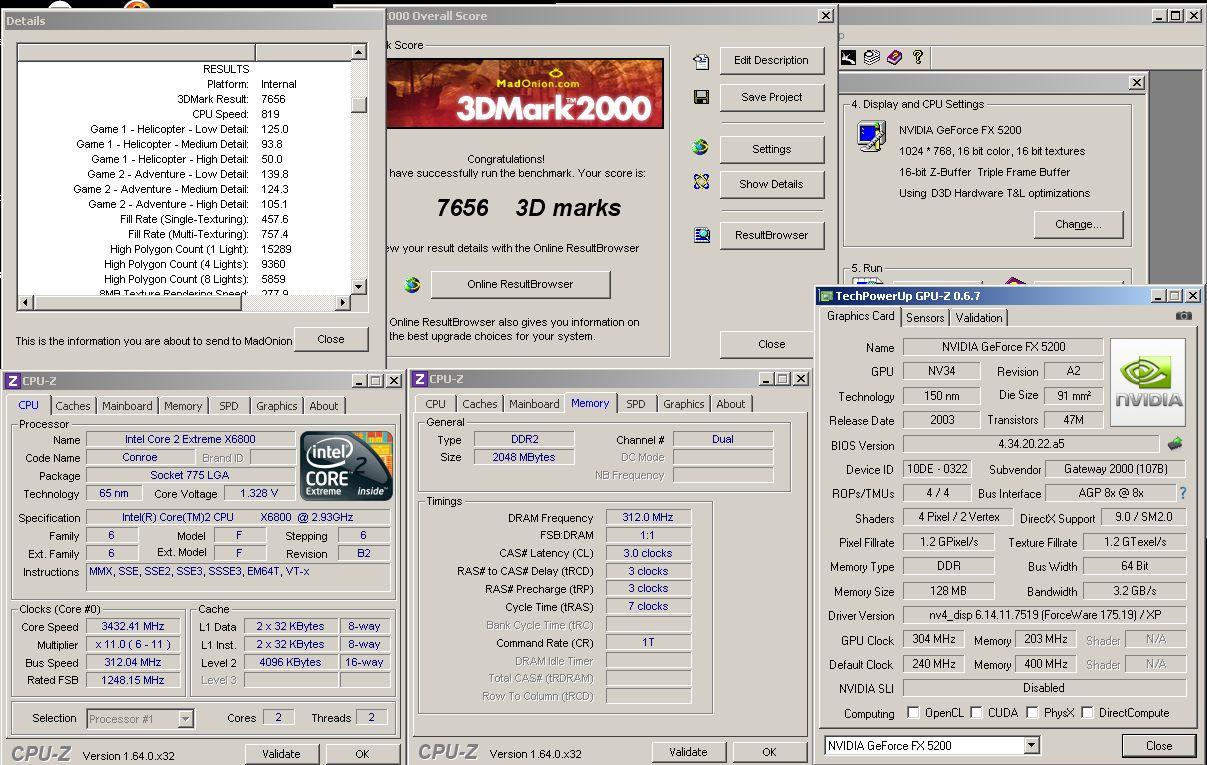Image resolution: width=1207 pixels, height=765 pixels.
Task: Click the Online ResultBrowser button
Action: (x=520, y=284)
